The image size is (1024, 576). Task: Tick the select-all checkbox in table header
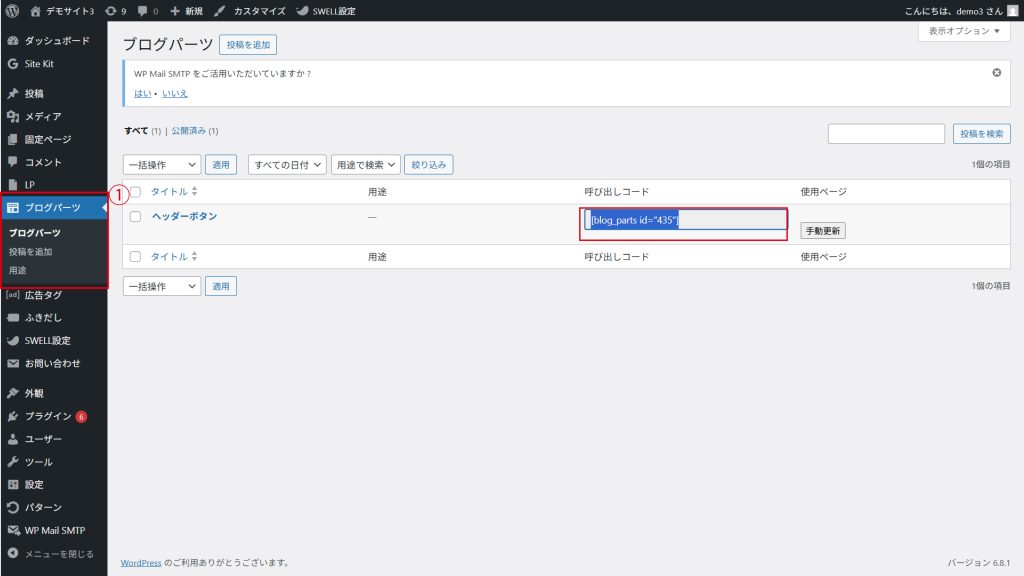click(x=136, y=191)
